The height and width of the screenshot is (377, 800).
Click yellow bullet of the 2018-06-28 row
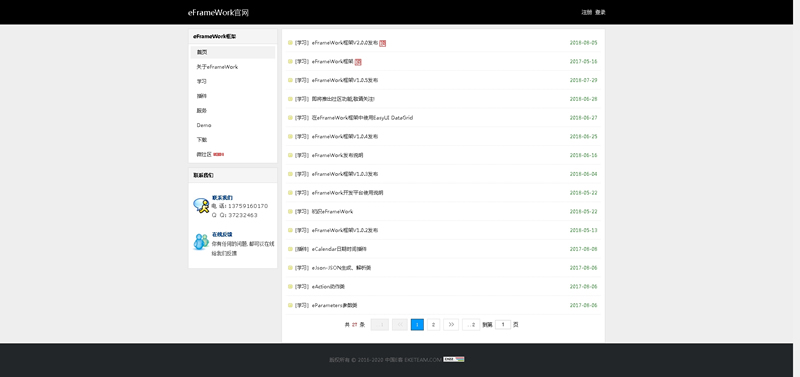click(x=290, y=99)
